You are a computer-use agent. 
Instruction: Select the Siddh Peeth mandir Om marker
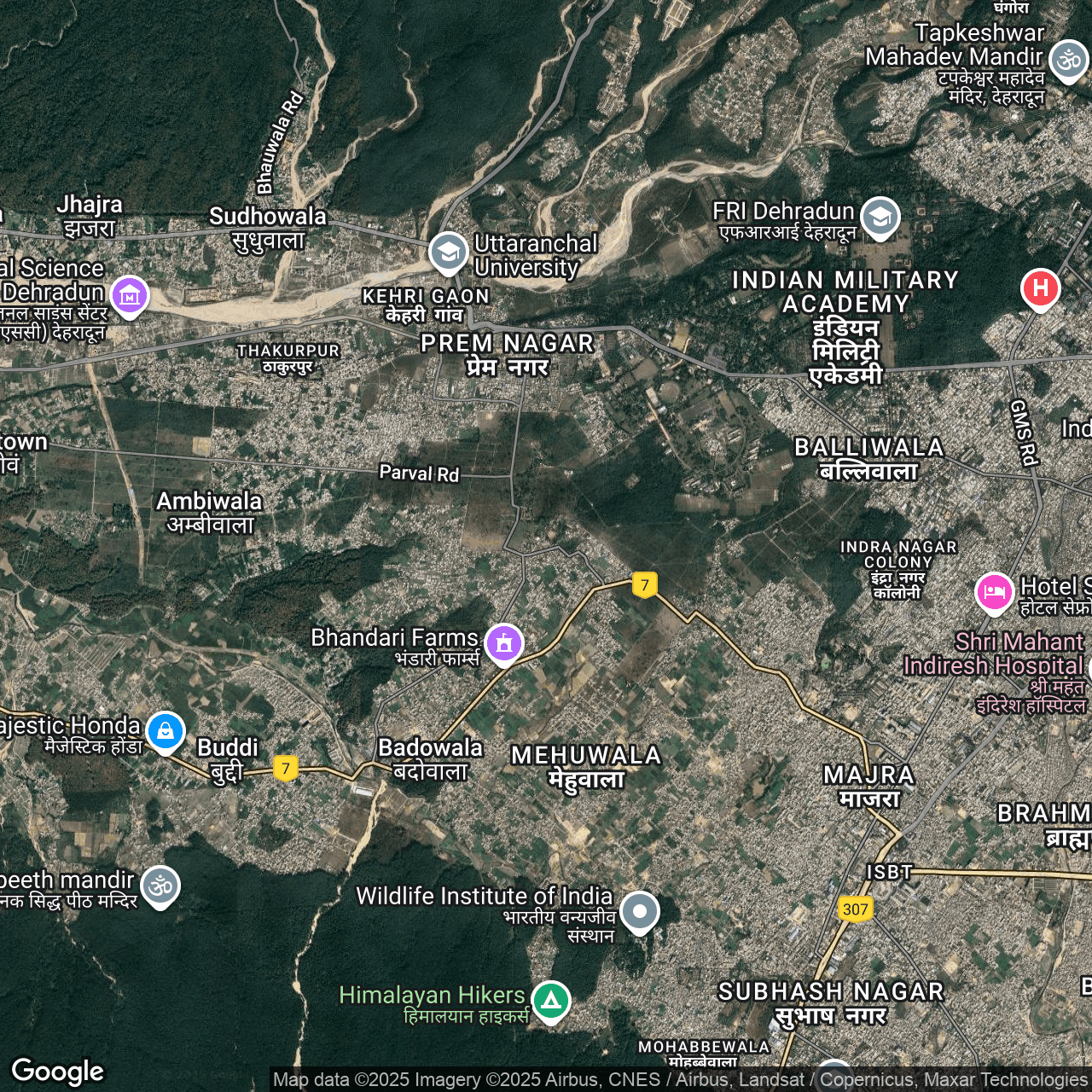[160, 886]
